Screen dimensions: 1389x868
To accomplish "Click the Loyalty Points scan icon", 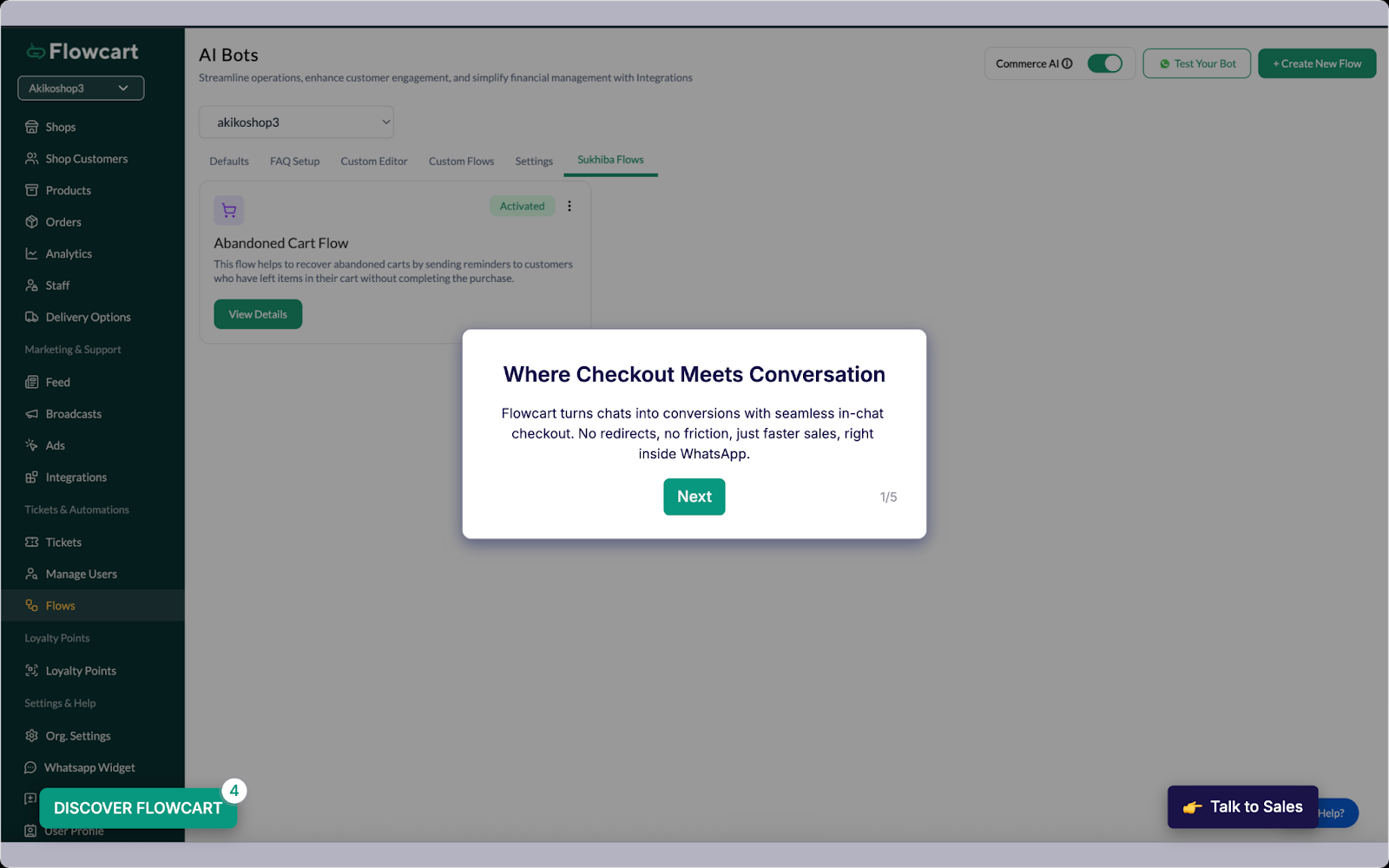I will [32, 671].
